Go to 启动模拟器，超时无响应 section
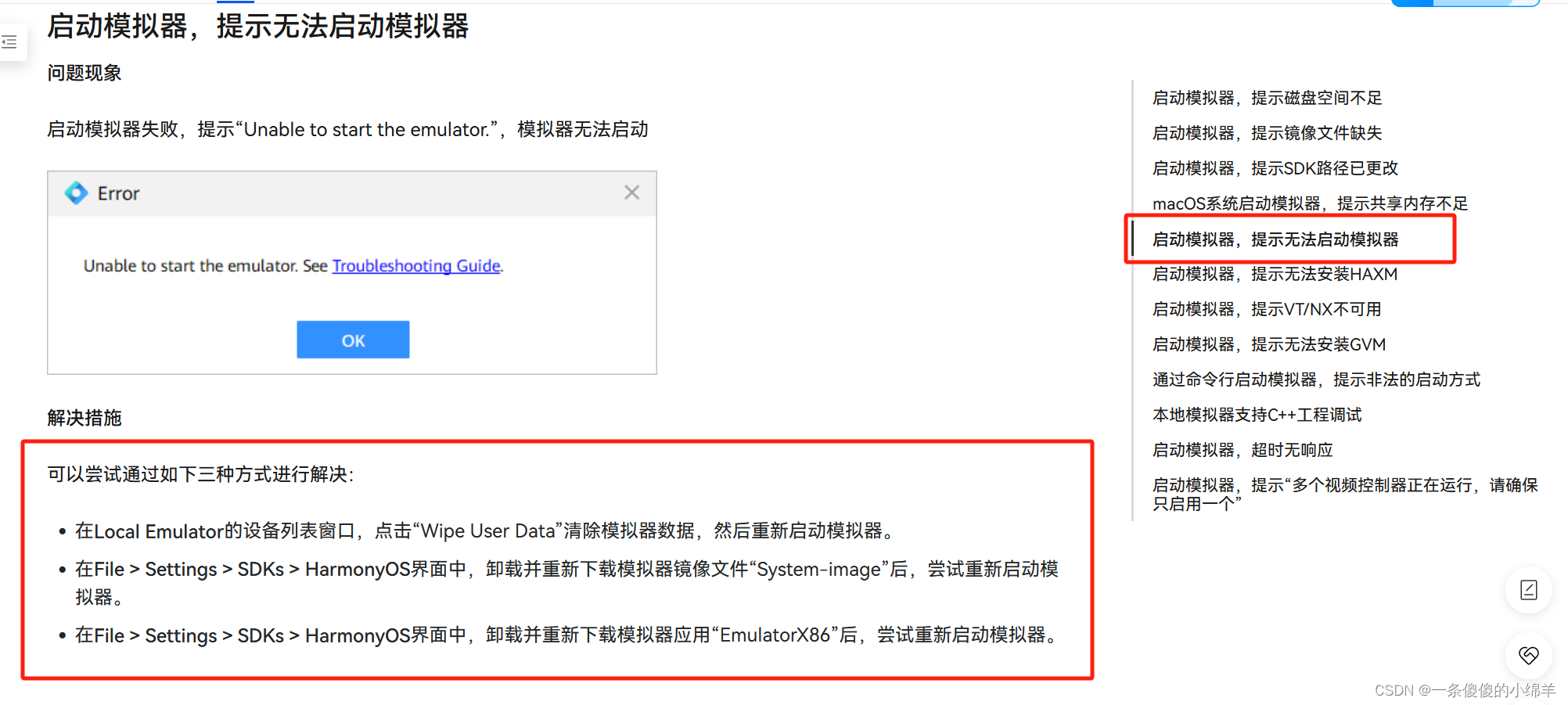The image size is (1568, 705). (x=1243, y=450)
